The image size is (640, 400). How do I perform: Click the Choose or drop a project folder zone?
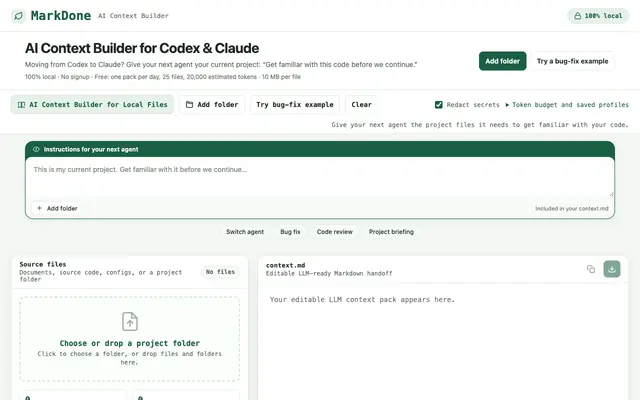(130, 339)
